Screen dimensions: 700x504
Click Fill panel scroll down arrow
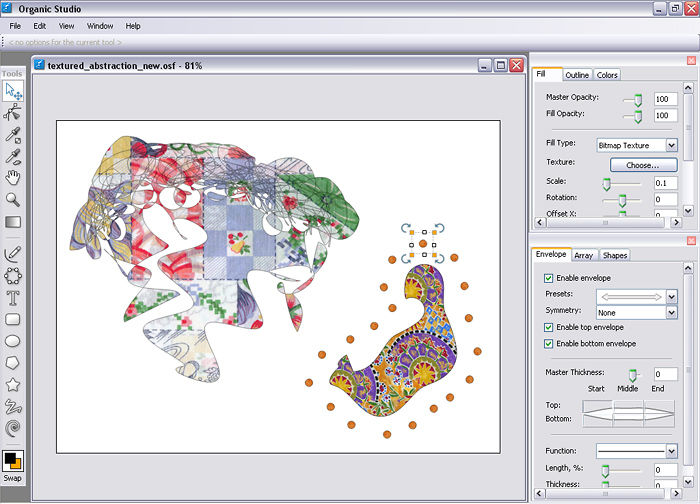[688, 210]
